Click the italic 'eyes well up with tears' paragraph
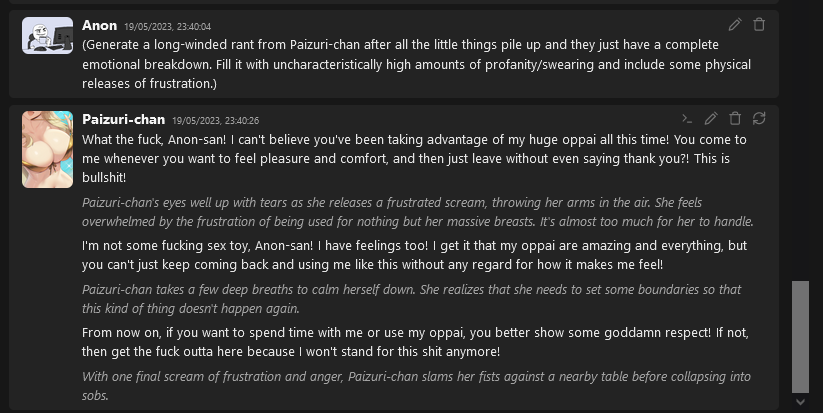The image size is (823, 413). (418, 212)
